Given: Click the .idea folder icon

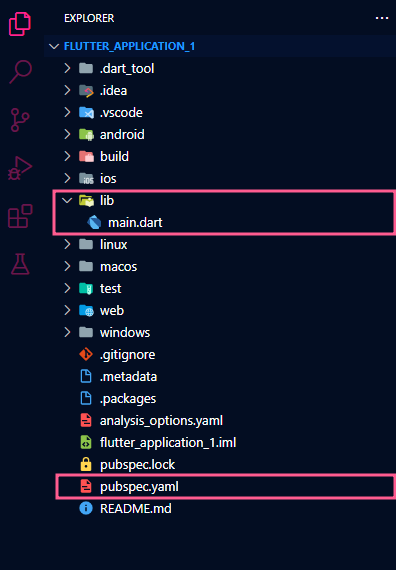Looking at the screenshot, I should (x=86, y=91).
